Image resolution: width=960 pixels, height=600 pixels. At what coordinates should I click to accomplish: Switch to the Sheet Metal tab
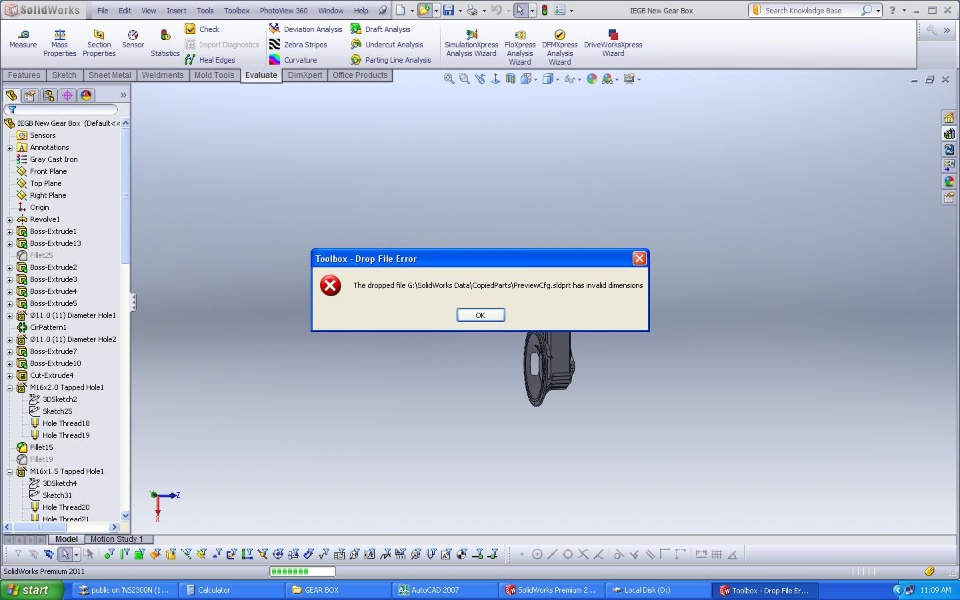110,75
